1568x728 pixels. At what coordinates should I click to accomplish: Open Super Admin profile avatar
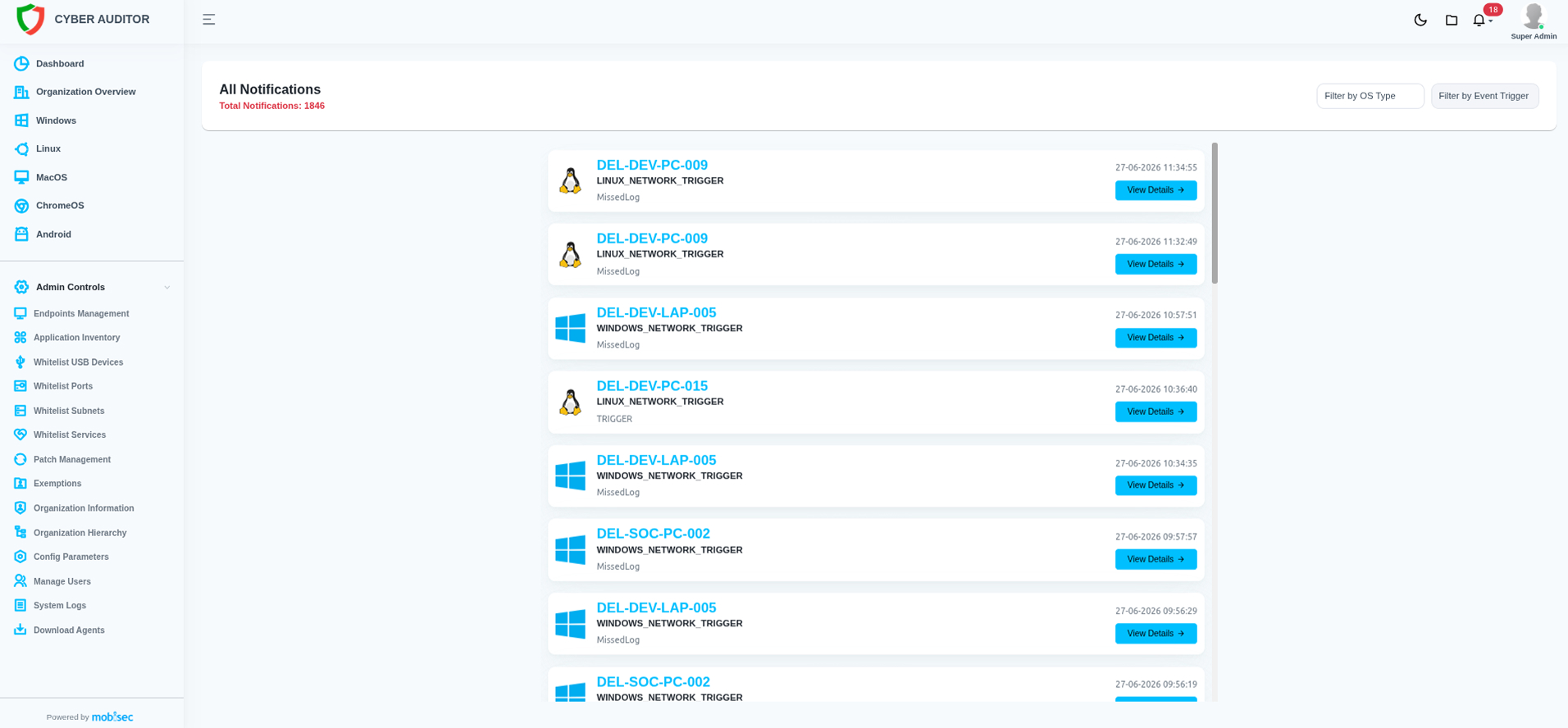pos(1534,16)
